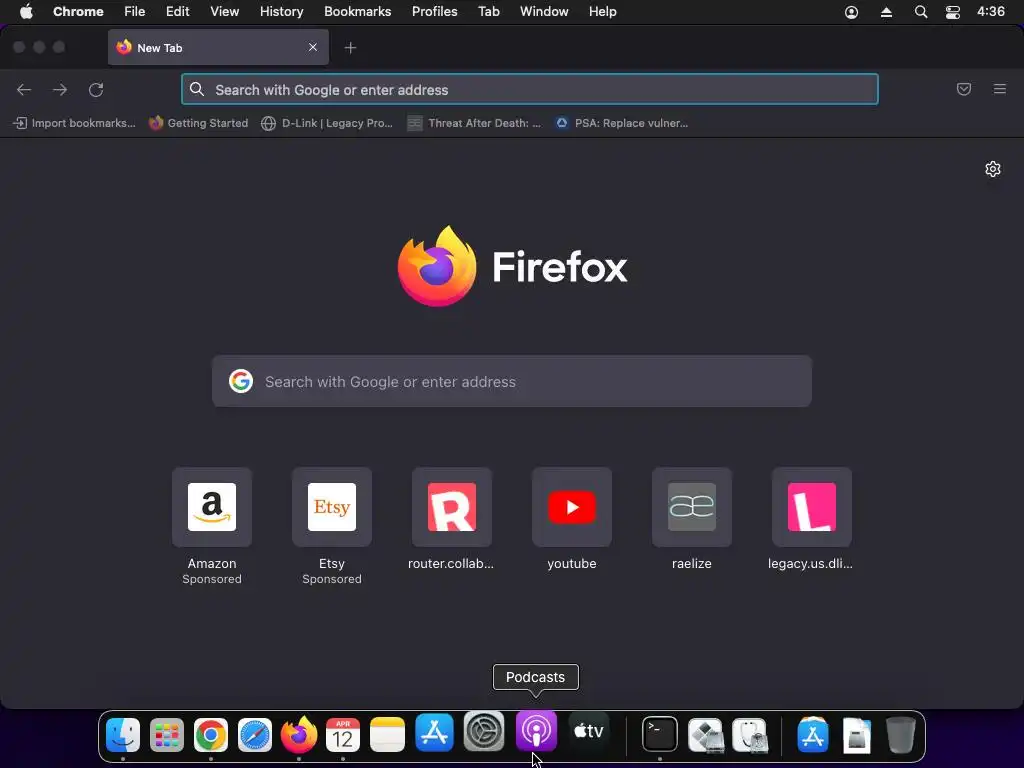Open new tab page personalize gear
The height and width of the screenshot is (768, 1024).
coord(993,169)
